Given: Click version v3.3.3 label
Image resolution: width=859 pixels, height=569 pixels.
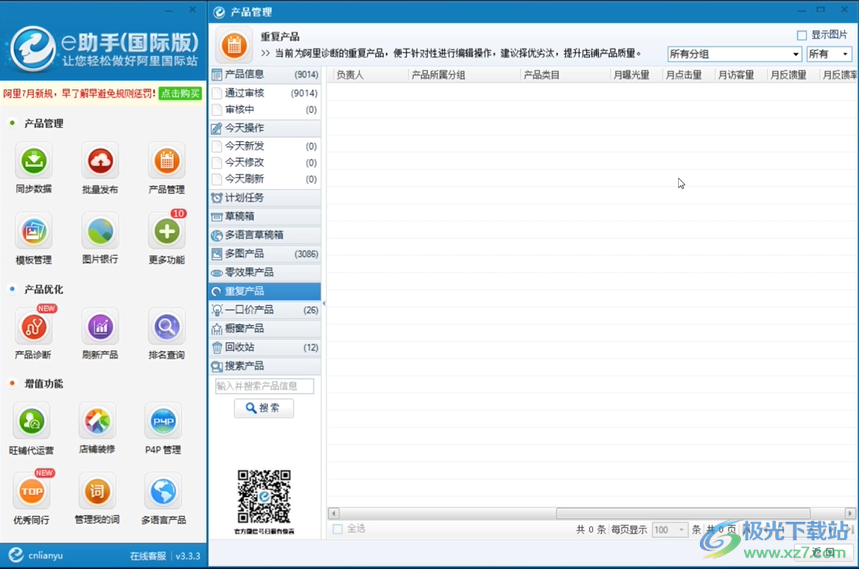Looking at the screenshot, I should click(x=188, y=556).
